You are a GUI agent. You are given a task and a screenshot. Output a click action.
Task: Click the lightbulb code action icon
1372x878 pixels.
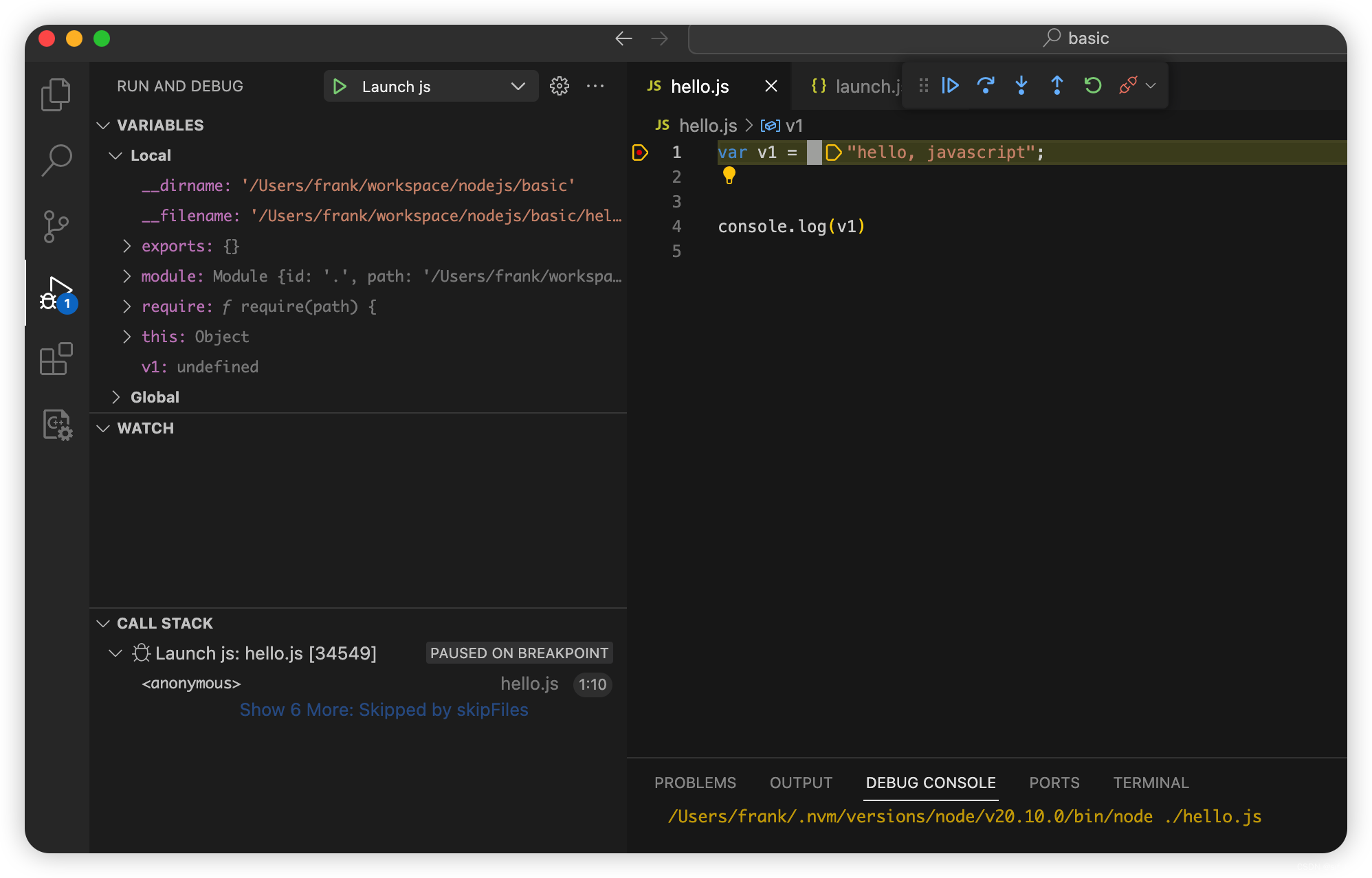click(729, 176)
